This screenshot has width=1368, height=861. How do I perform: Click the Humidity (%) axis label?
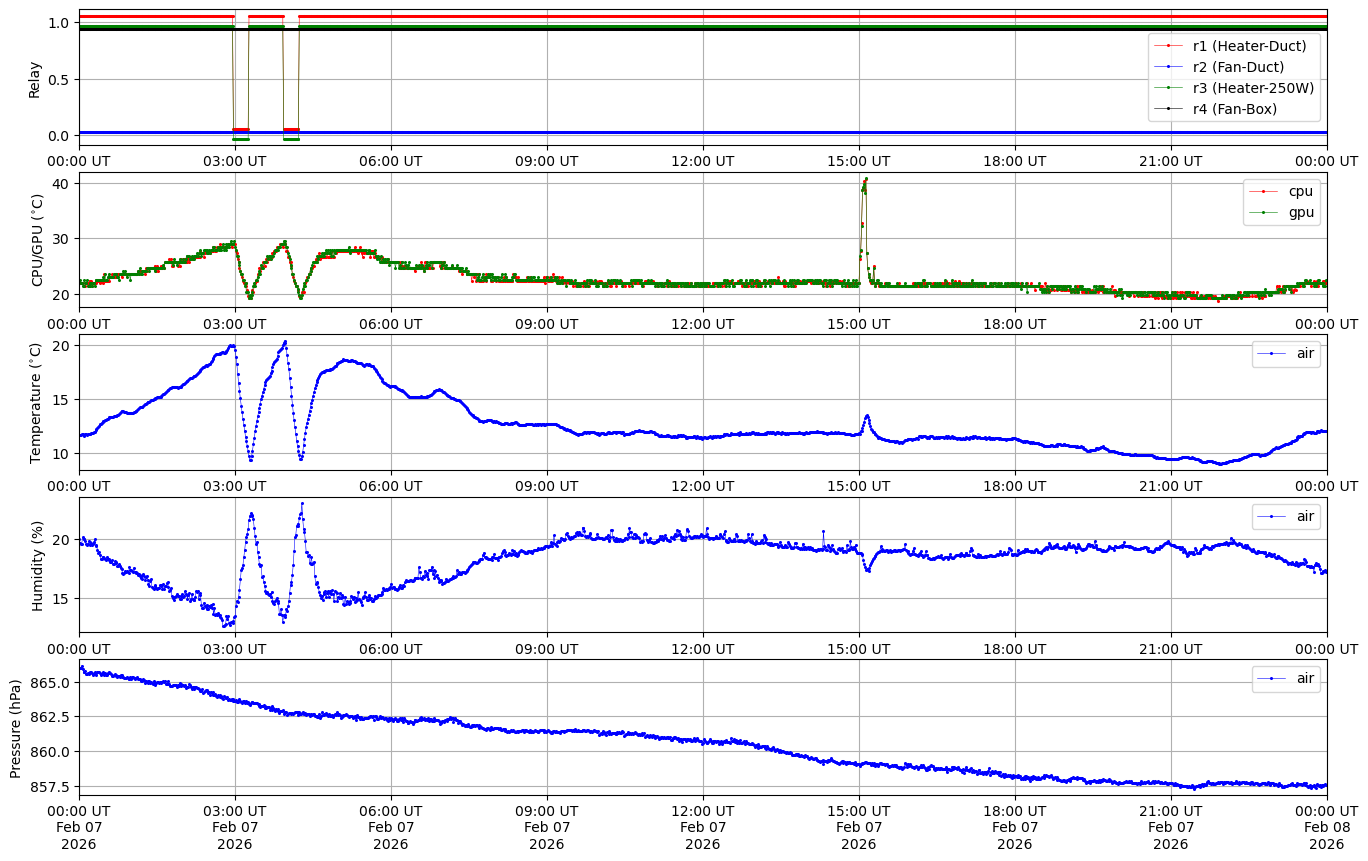(x=37, y=565)
